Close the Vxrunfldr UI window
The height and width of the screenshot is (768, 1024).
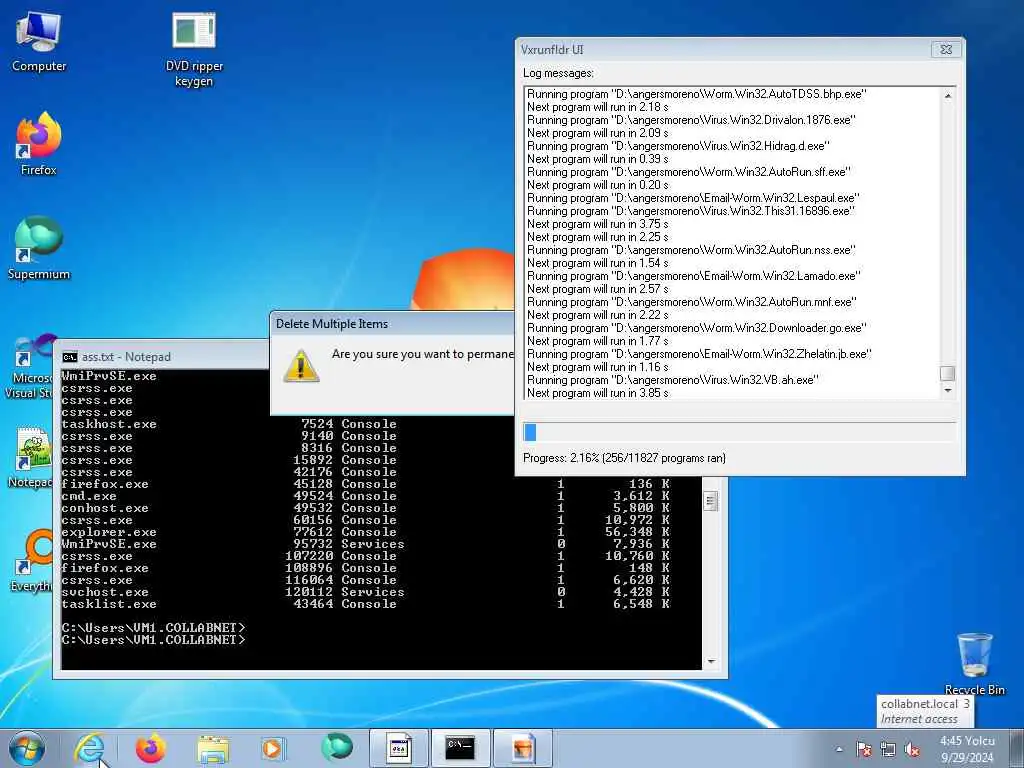946,49
